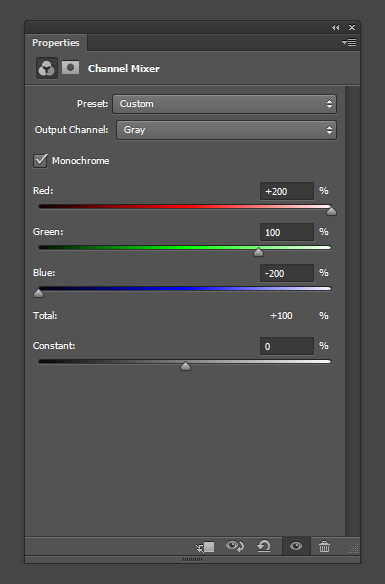Open the Output Channel dropdown showing Gray
The width and height of the screenshot is (385, 584).
[x=226, y=130]
